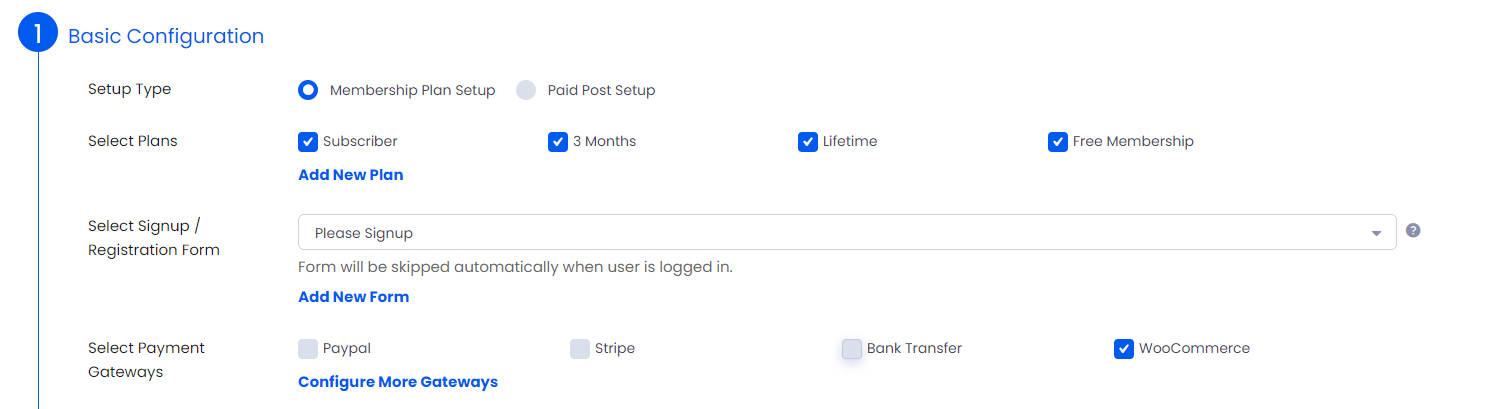Click the Add New Plan link

click(351, 175)
